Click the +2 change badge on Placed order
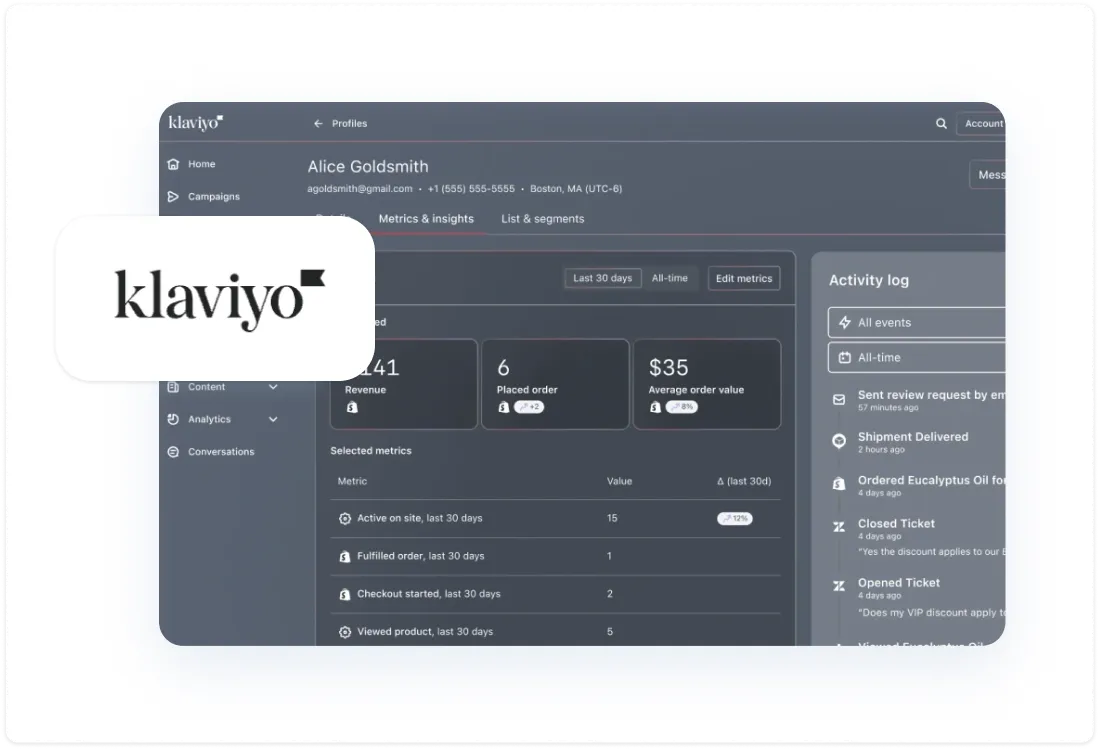 coord(529,407)
